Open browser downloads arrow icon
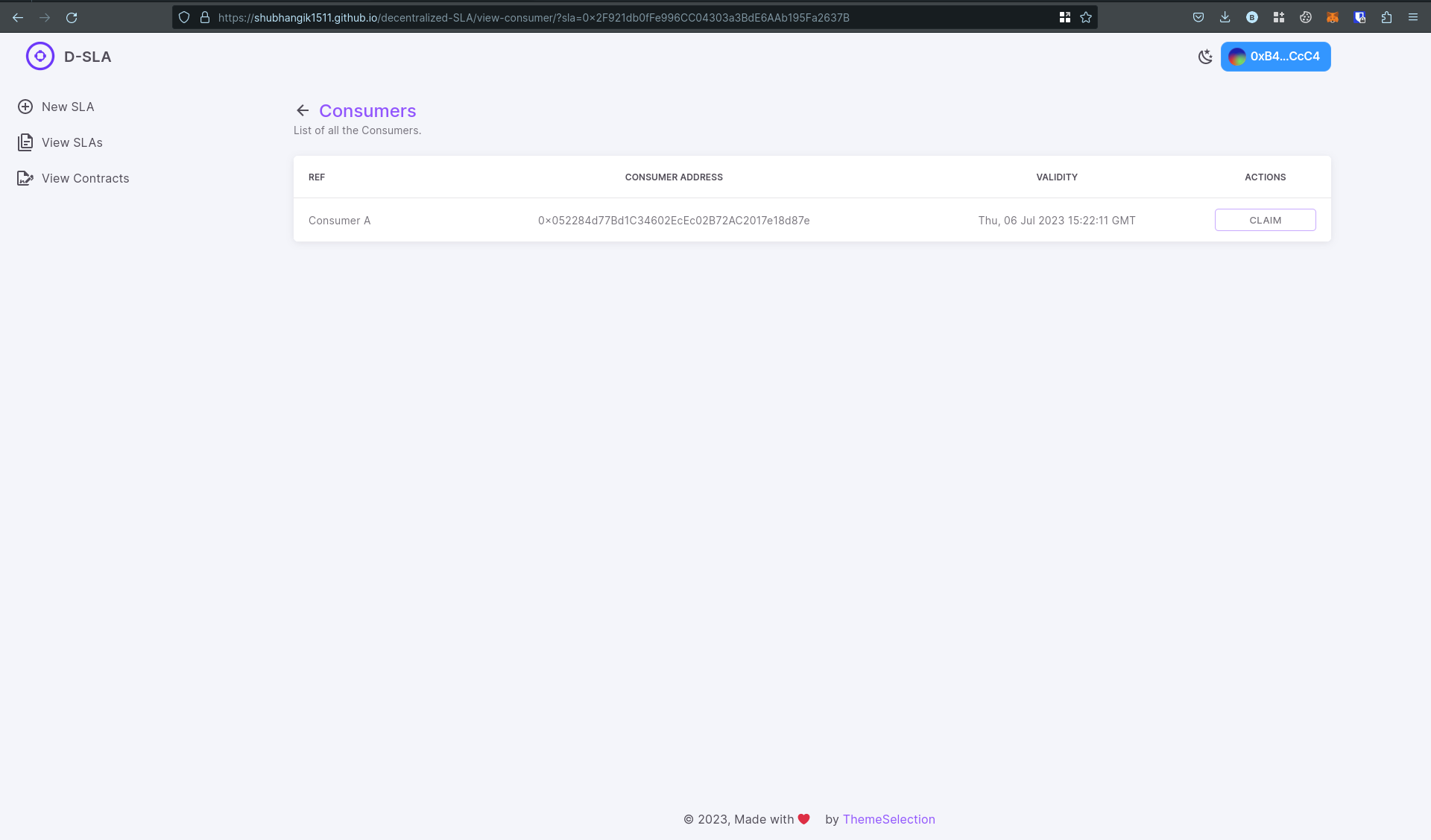This screenshot has height=840, width=1431. [x=1225, y=17]
